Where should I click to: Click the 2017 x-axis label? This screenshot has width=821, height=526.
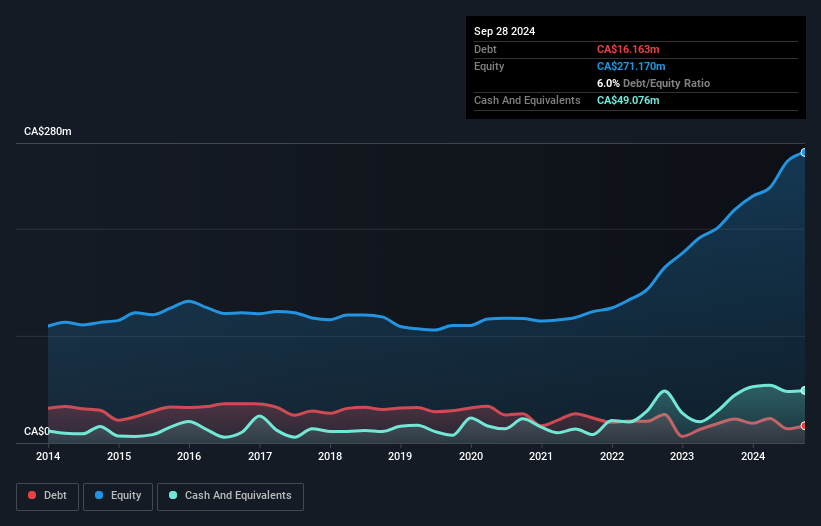pyautogui.click(x=260, y=456)
